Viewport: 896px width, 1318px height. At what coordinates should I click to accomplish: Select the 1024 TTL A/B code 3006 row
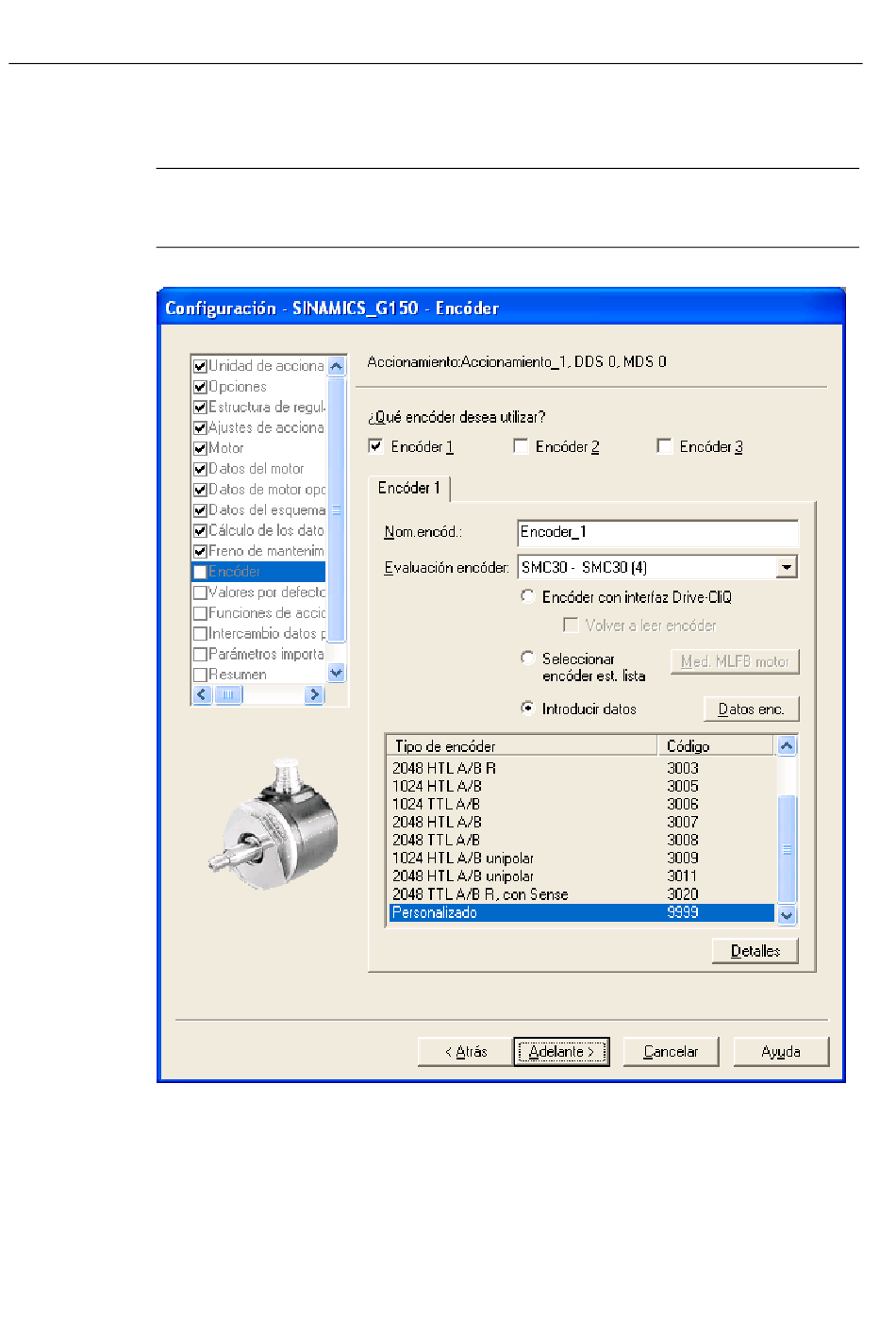tap(581, 804)
